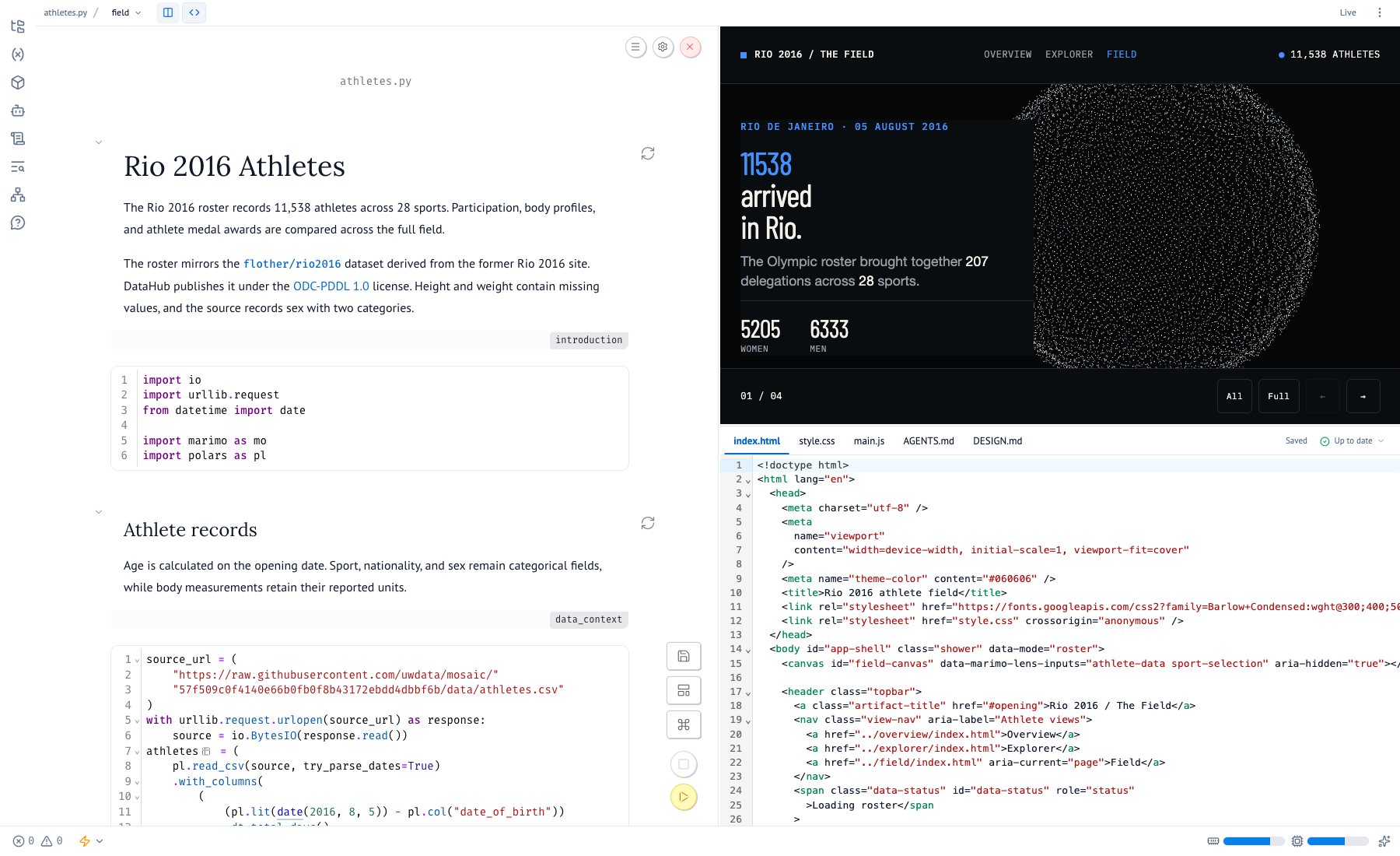Click the athletes.py breadcrumb
Viewport: 1400px width, 856px height.
tap(65, 12)
